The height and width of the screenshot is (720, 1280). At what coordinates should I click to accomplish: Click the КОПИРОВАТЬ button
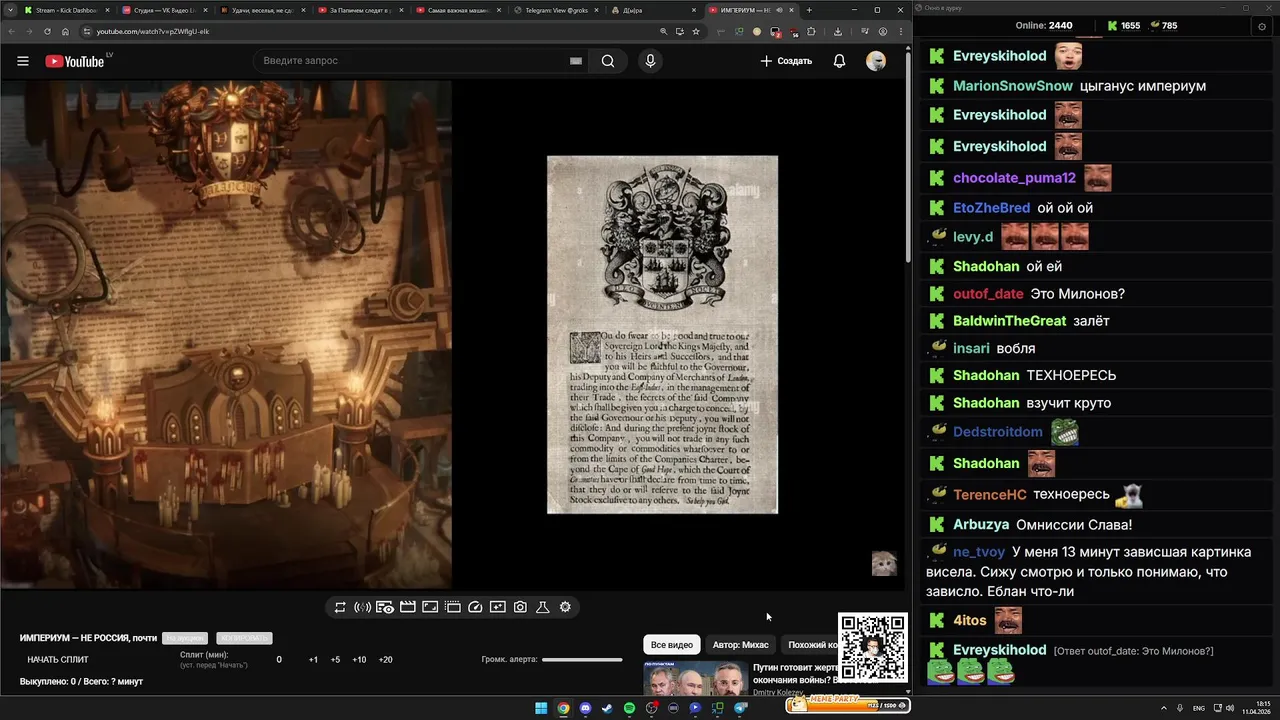[244, 638]
